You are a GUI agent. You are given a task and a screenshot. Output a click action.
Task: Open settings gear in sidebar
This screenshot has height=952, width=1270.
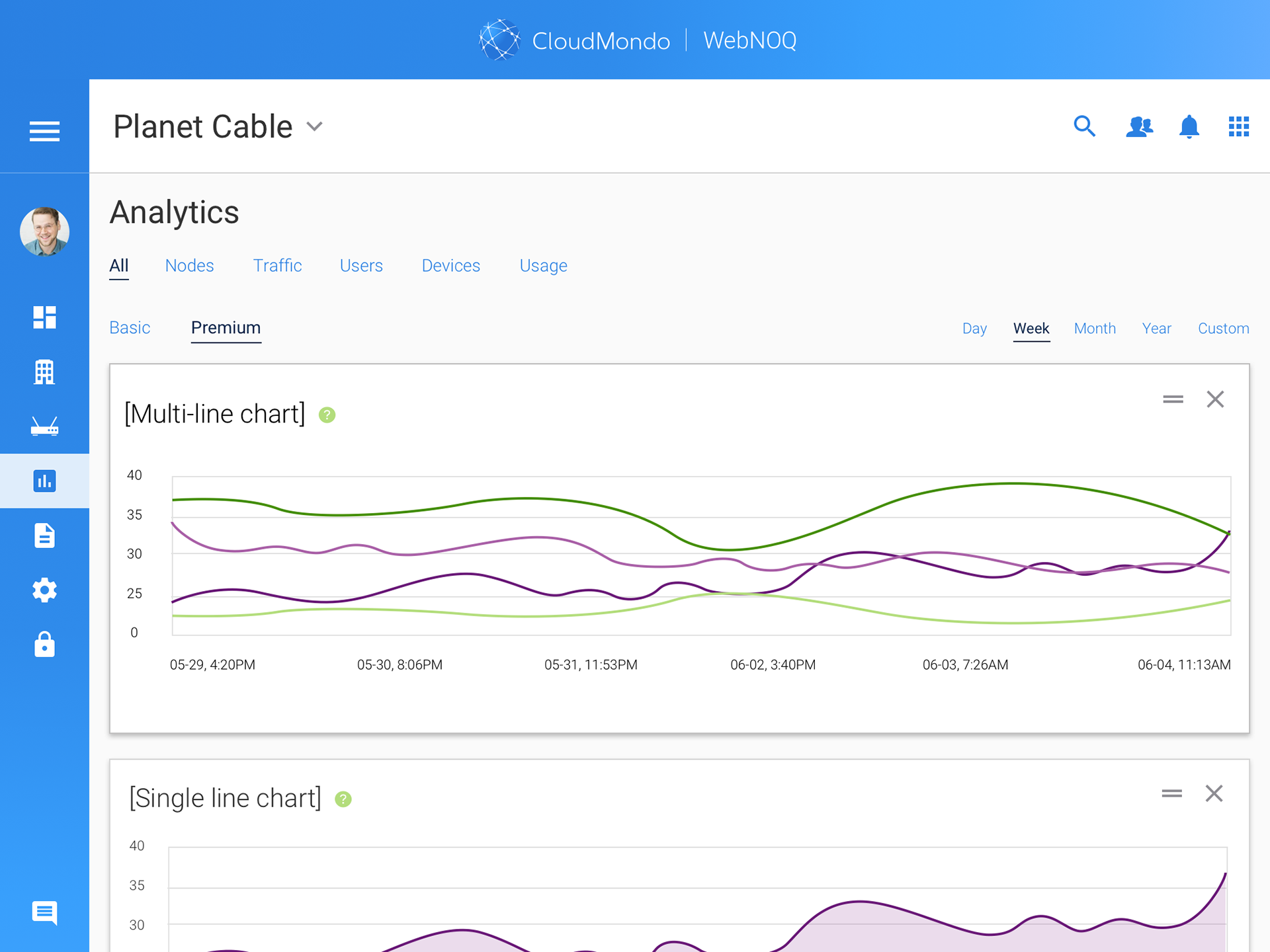[44, 590]
